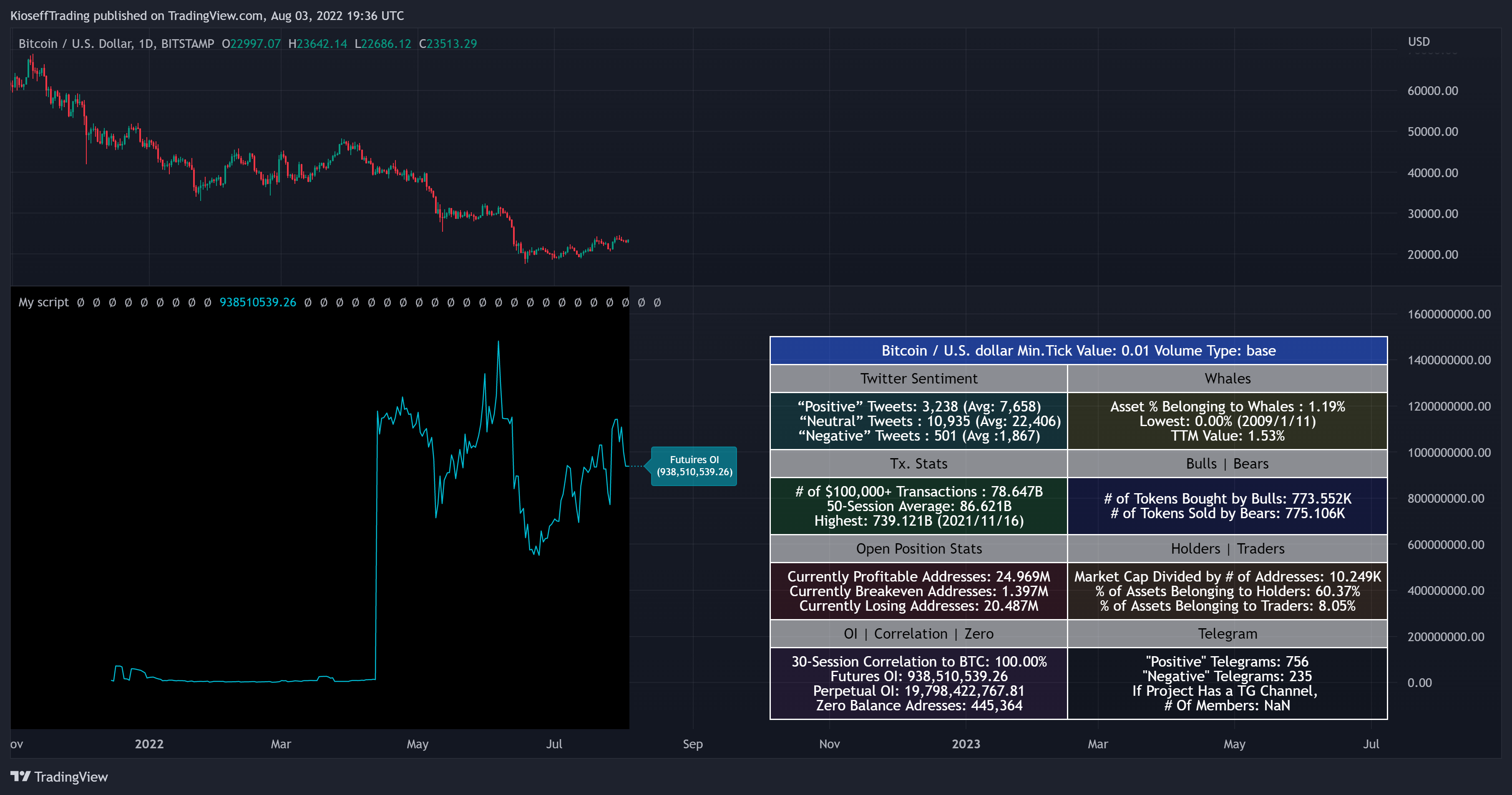1512x795 pixels.
Task: Click the 1600000000.00 indicator axis label
Action: (x=1449, y=314)
